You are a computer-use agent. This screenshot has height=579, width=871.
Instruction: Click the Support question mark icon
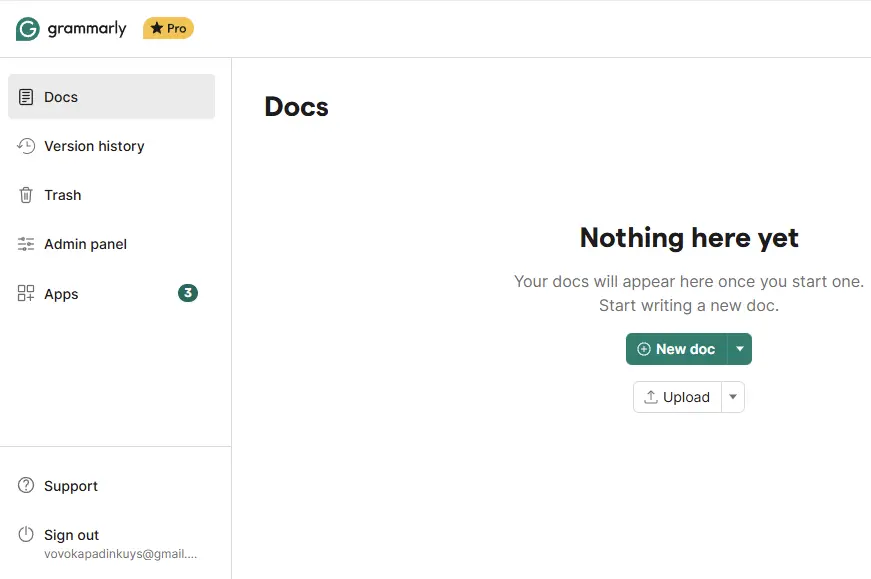tap(26, 485)
